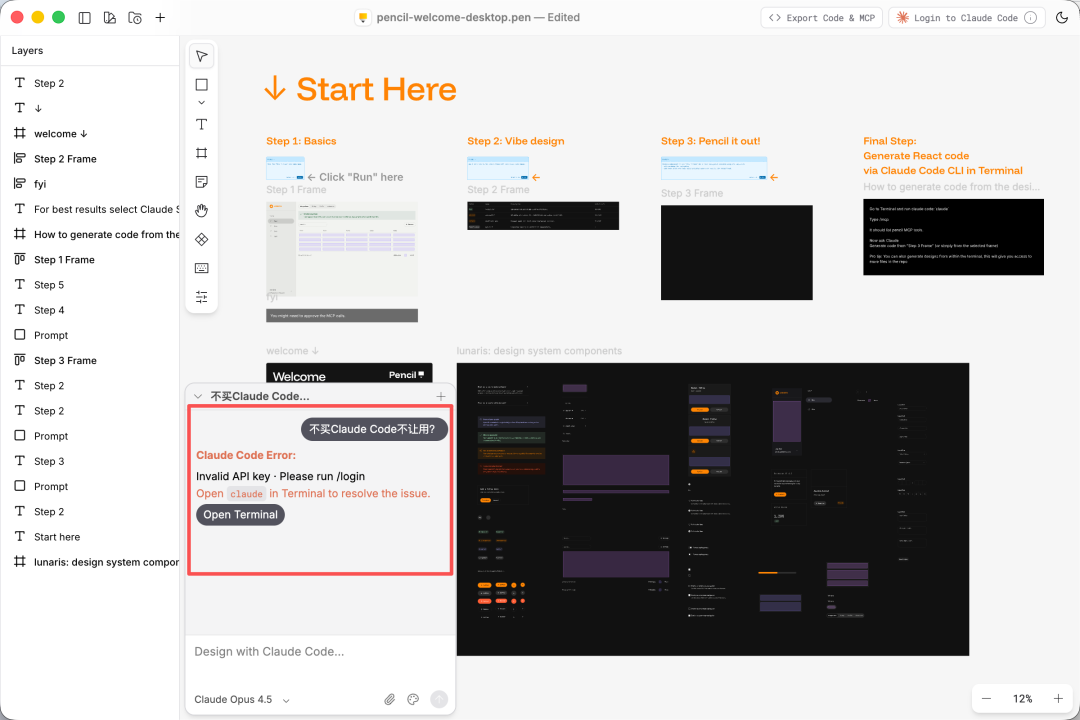Click the Open Terminal button
The width and height of the screenshot is (1080, 720).
[x=240, y=515]
